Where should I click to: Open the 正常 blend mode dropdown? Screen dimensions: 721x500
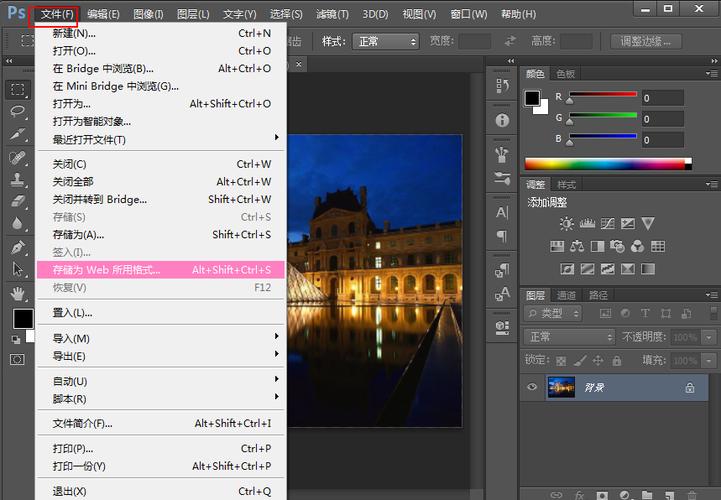570,337
